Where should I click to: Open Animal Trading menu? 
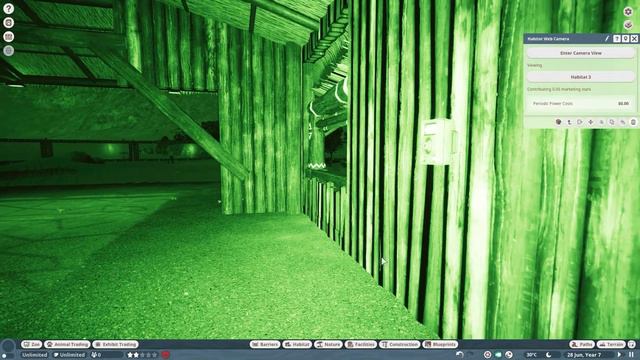[x=67, y=344]
